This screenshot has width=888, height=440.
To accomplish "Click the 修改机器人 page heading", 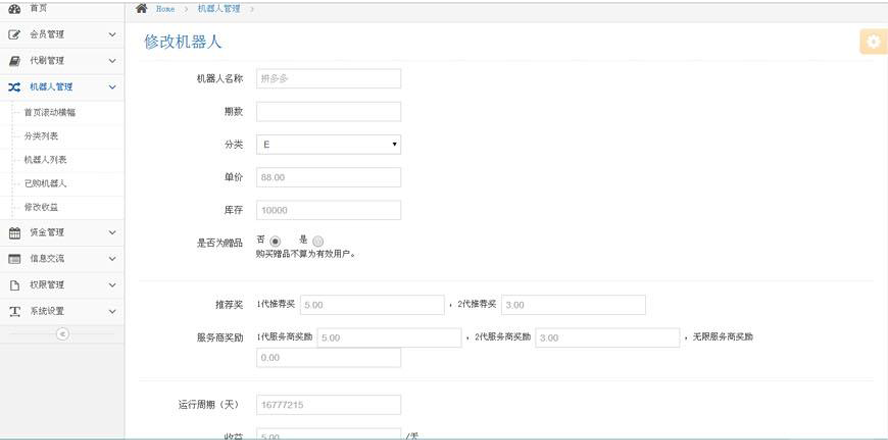I will pyautogui.click(x=183, y=42).
